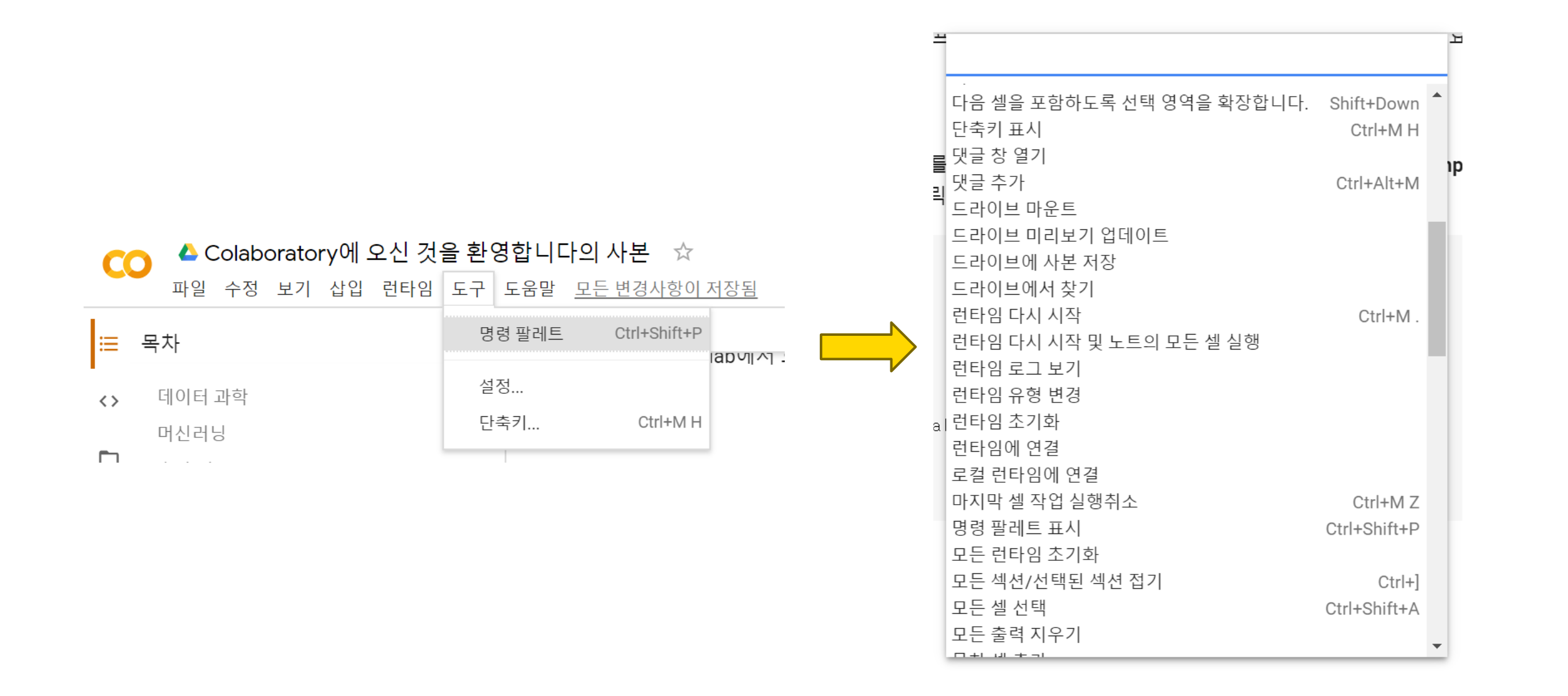Open the 런타임 menu

(407, 288)
